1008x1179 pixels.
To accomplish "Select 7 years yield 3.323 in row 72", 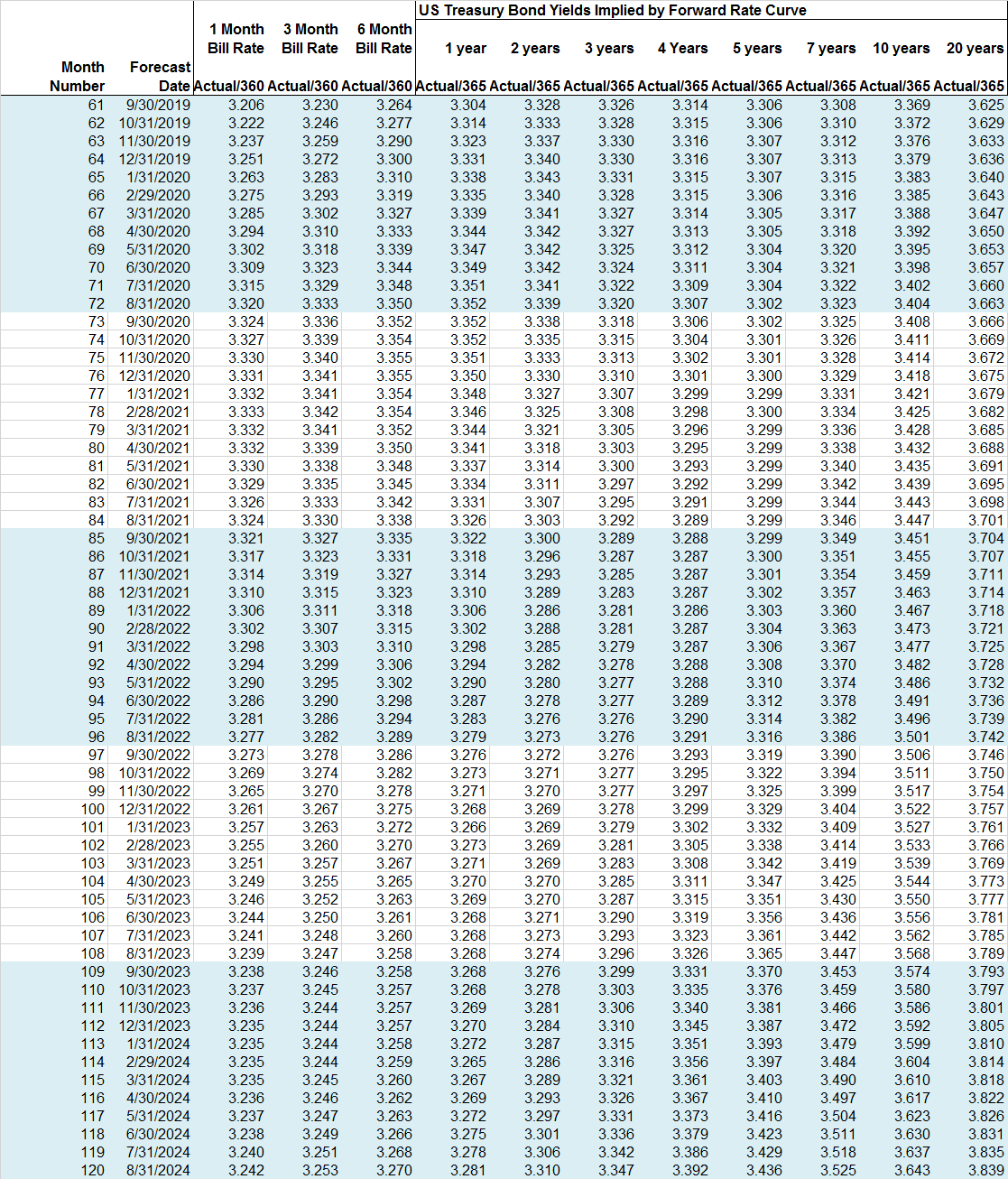I will [x=838, y=303].
